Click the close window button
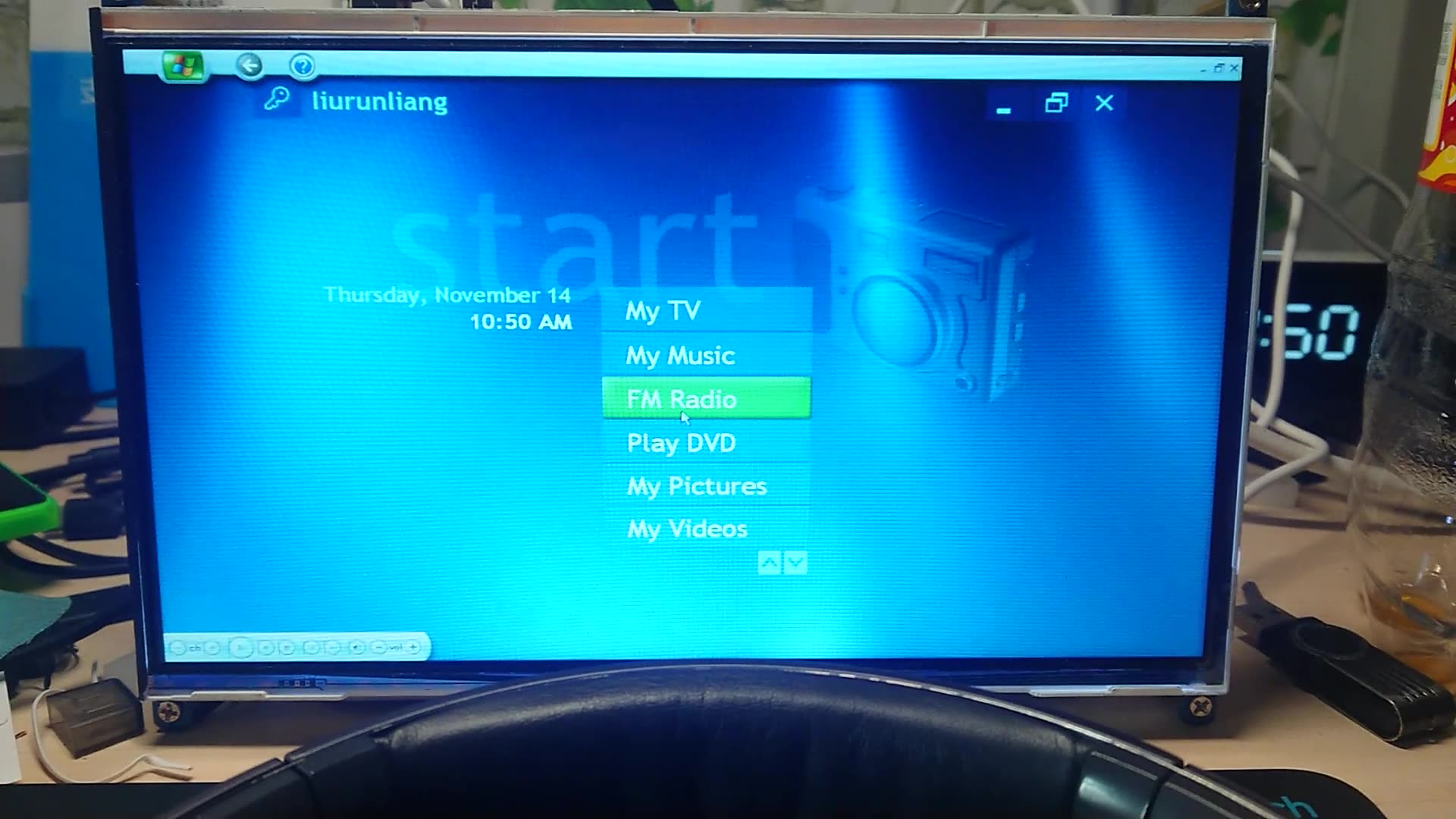 coord(1104,103)
